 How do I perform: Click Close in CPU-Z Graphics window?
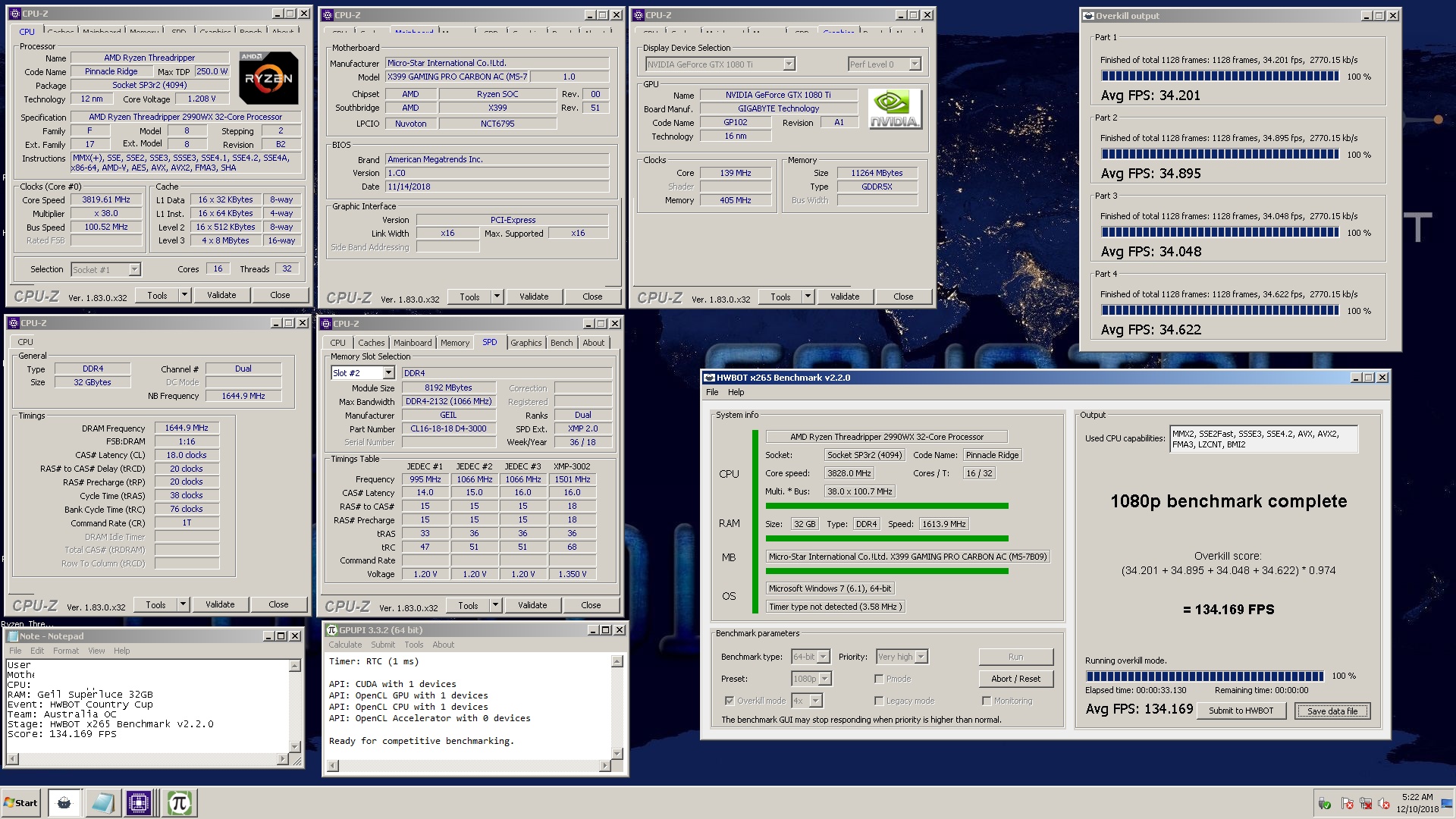pos(903,297)
